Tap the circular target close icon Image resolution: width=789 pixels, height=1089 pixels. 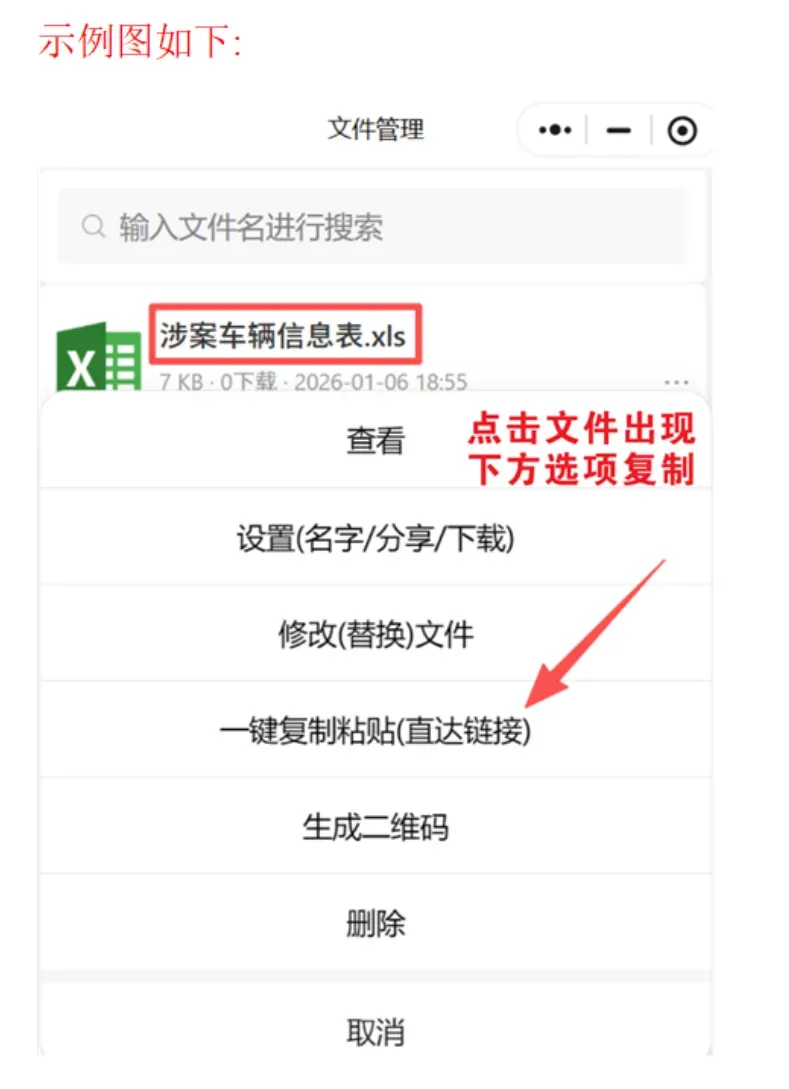point(682,131)
